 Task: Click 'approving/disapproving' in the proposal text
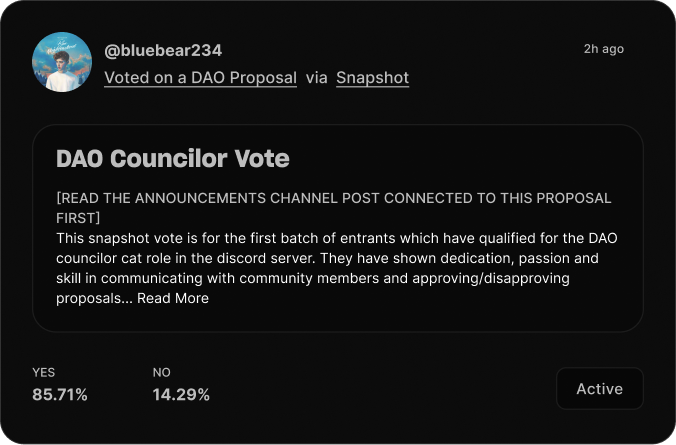(491, 278)
